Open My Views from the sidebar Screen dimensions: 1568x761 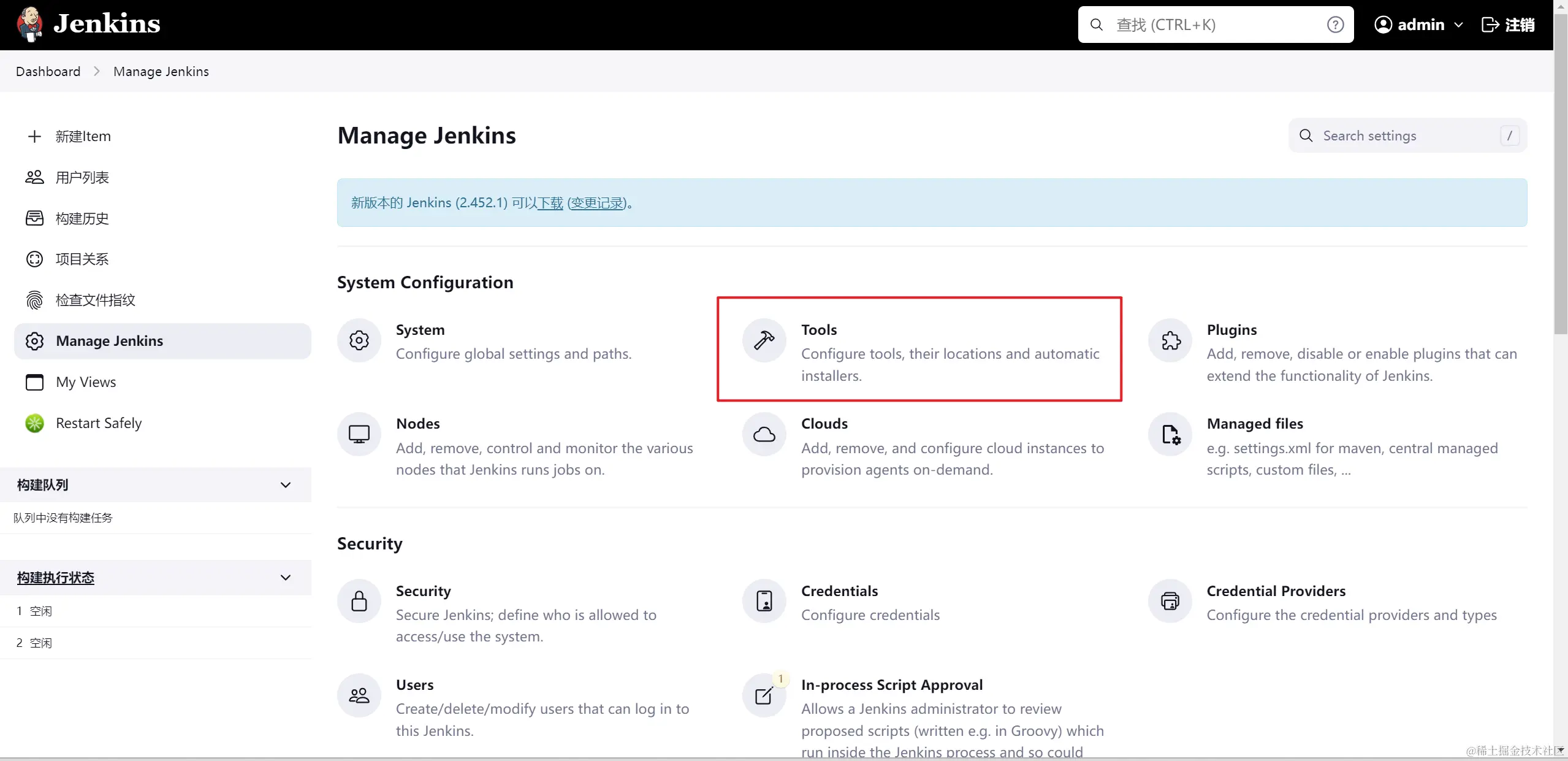(x=86, y=382)
